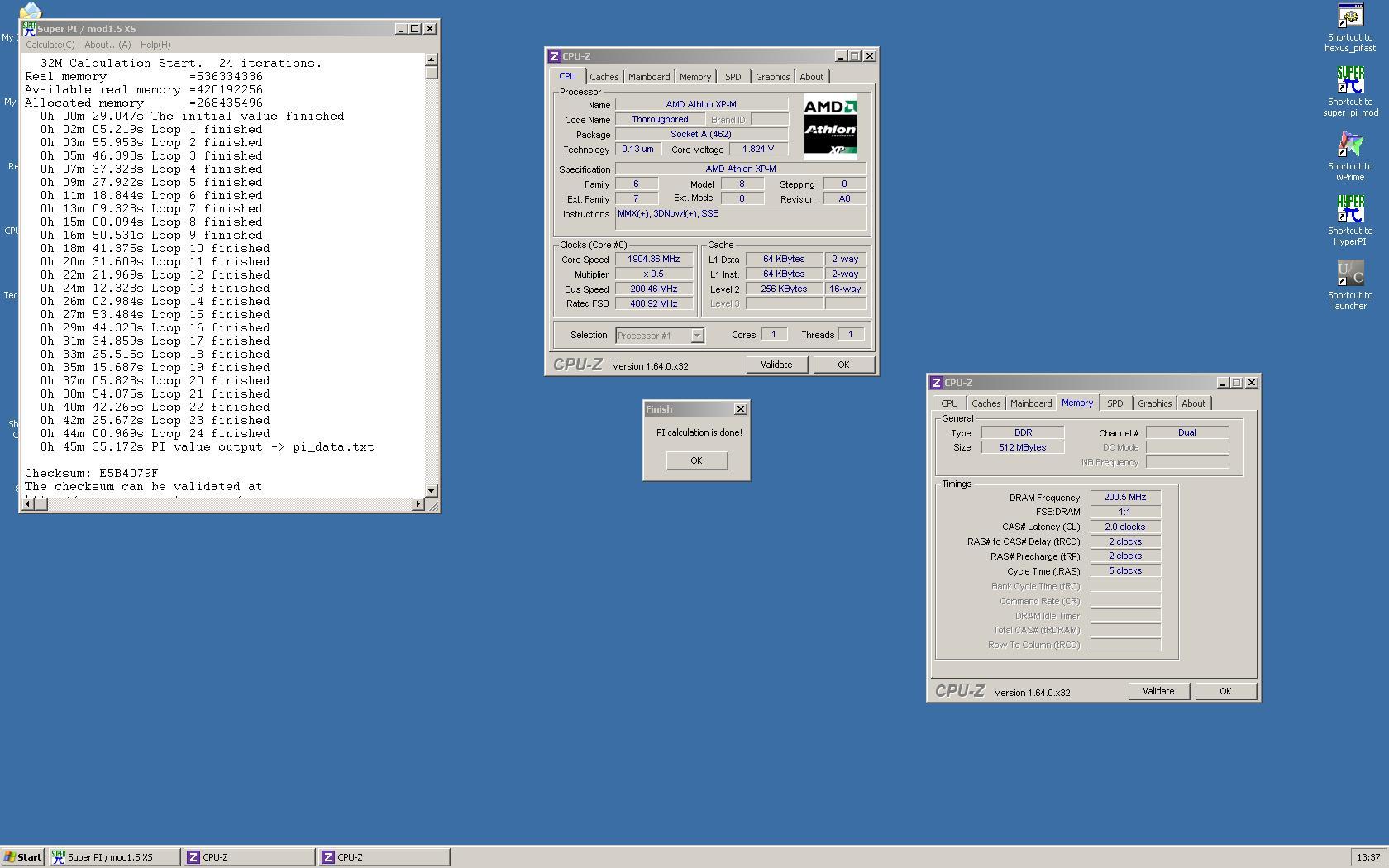Screen dimensions: 1389x868
Task: Open the Calculate(C) menu in Super PI
Action: coord(50,45)
